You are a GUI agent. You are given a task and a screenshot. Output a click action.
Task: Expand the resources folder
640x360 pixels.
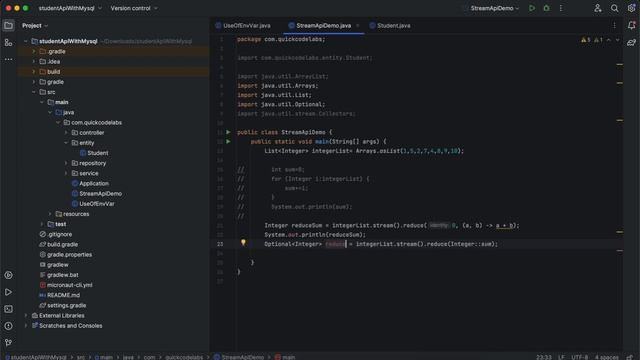click(x=50, y=214)
